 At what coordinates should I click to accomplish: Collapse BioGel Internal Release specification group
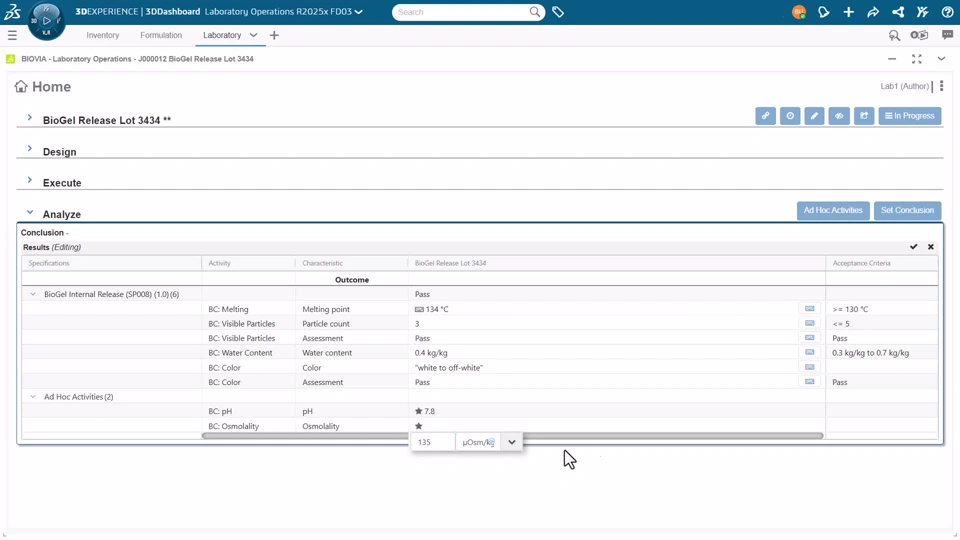(x=33, y=294)
